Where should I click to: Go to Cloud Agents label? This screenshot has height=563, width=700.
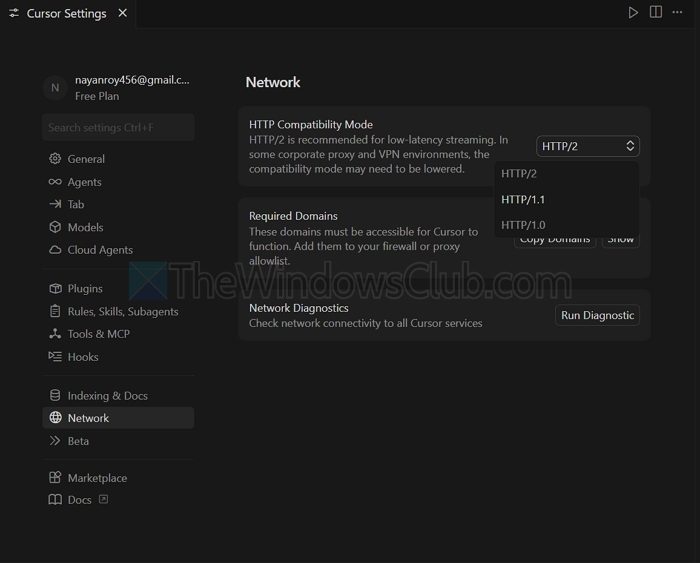(100, 250)
